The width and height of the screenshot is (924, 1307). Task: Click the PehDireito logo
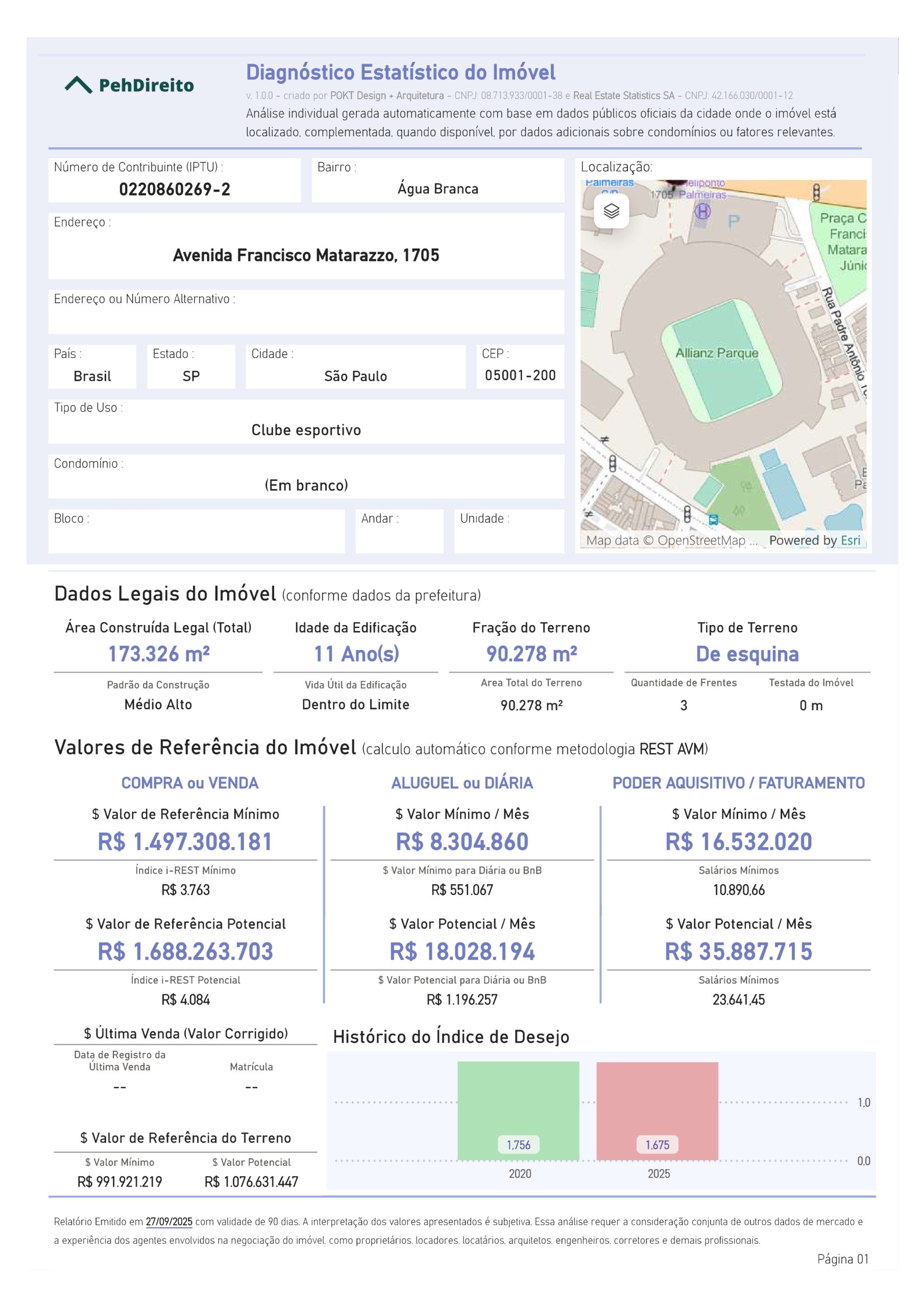click(129, 85)
